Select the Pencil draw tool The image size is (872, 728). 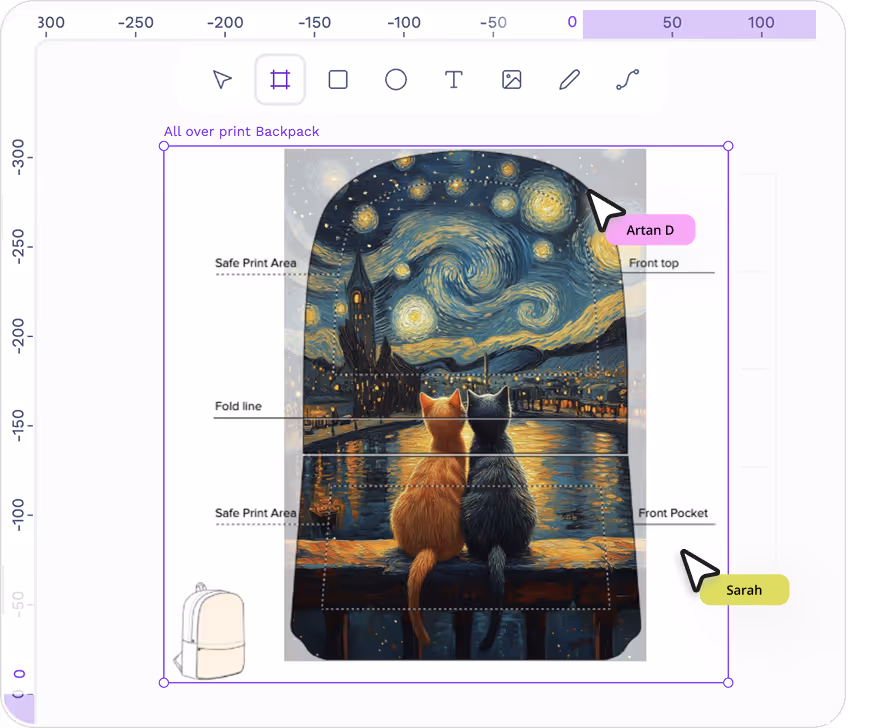coord(569,80)
